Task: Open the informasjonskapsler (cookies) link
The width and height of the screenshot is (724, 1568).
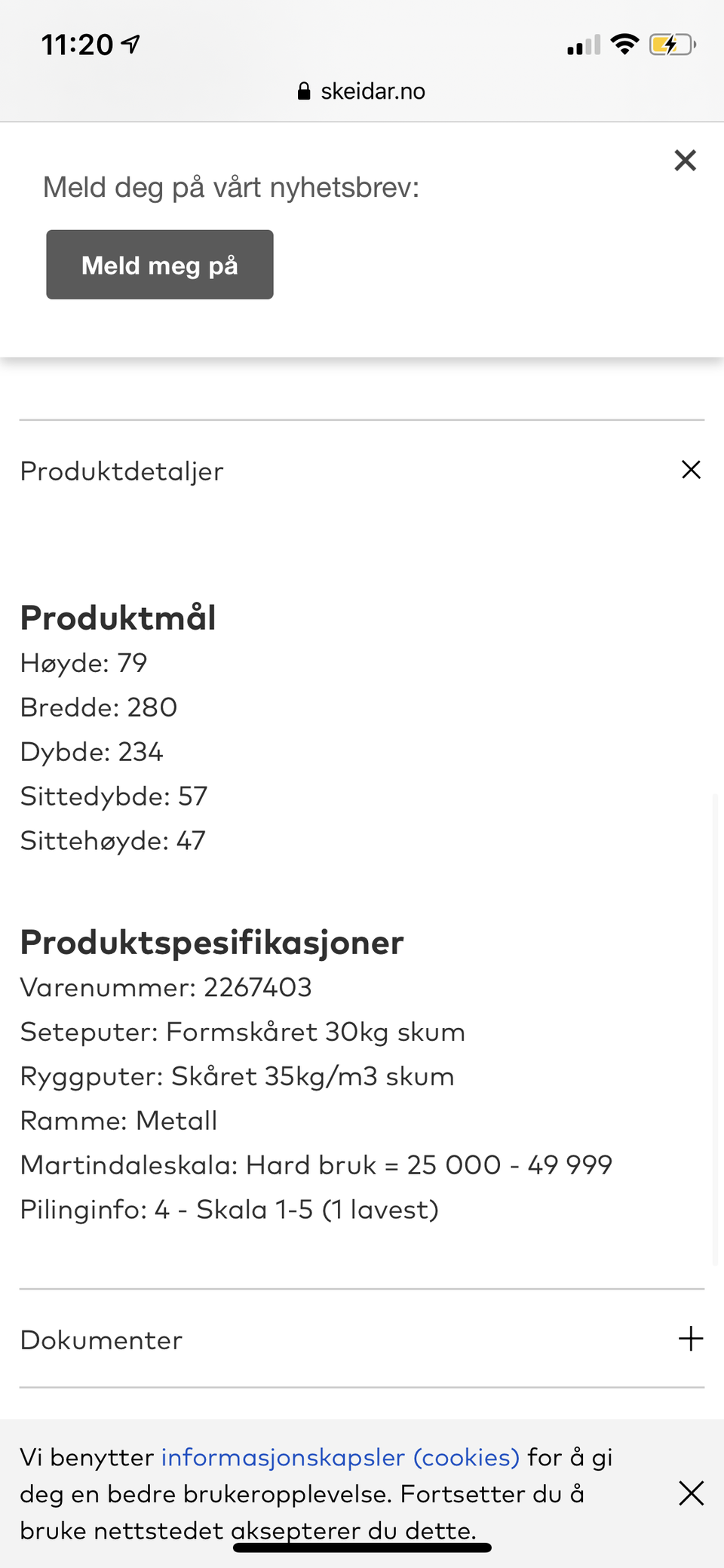Action: coord(340,1457)
